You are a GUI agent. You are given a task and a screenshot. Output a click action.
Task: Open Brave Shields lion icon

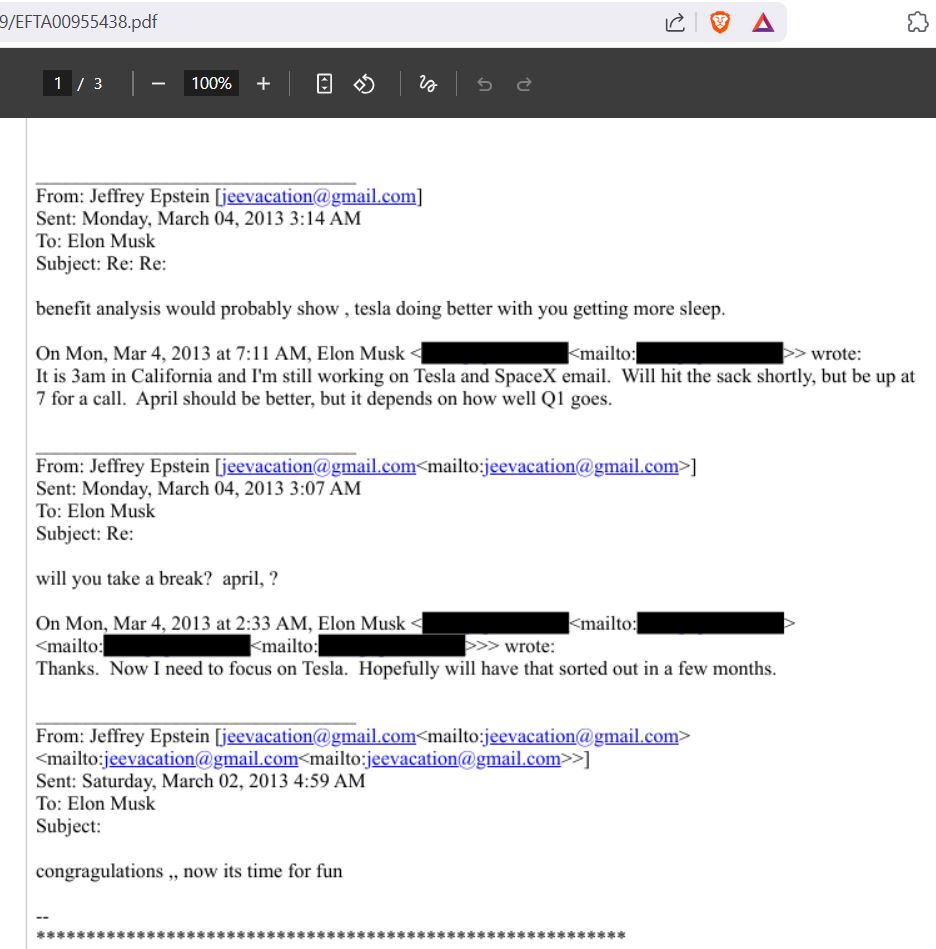tap(719, 22)
